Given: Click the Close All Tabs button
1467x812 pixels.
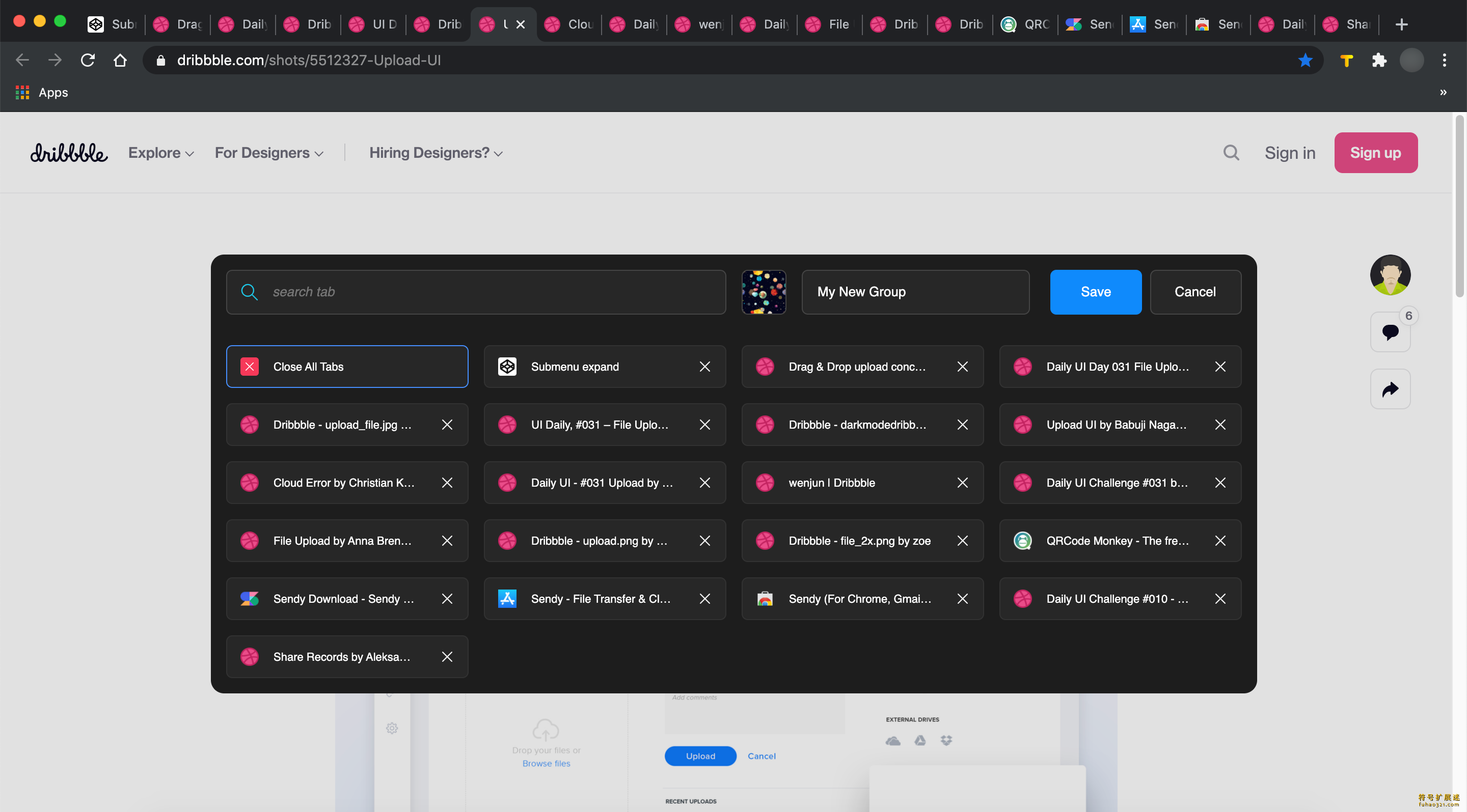Looking at the screenshot, I should pyautogui.click(x=347, y=367).
